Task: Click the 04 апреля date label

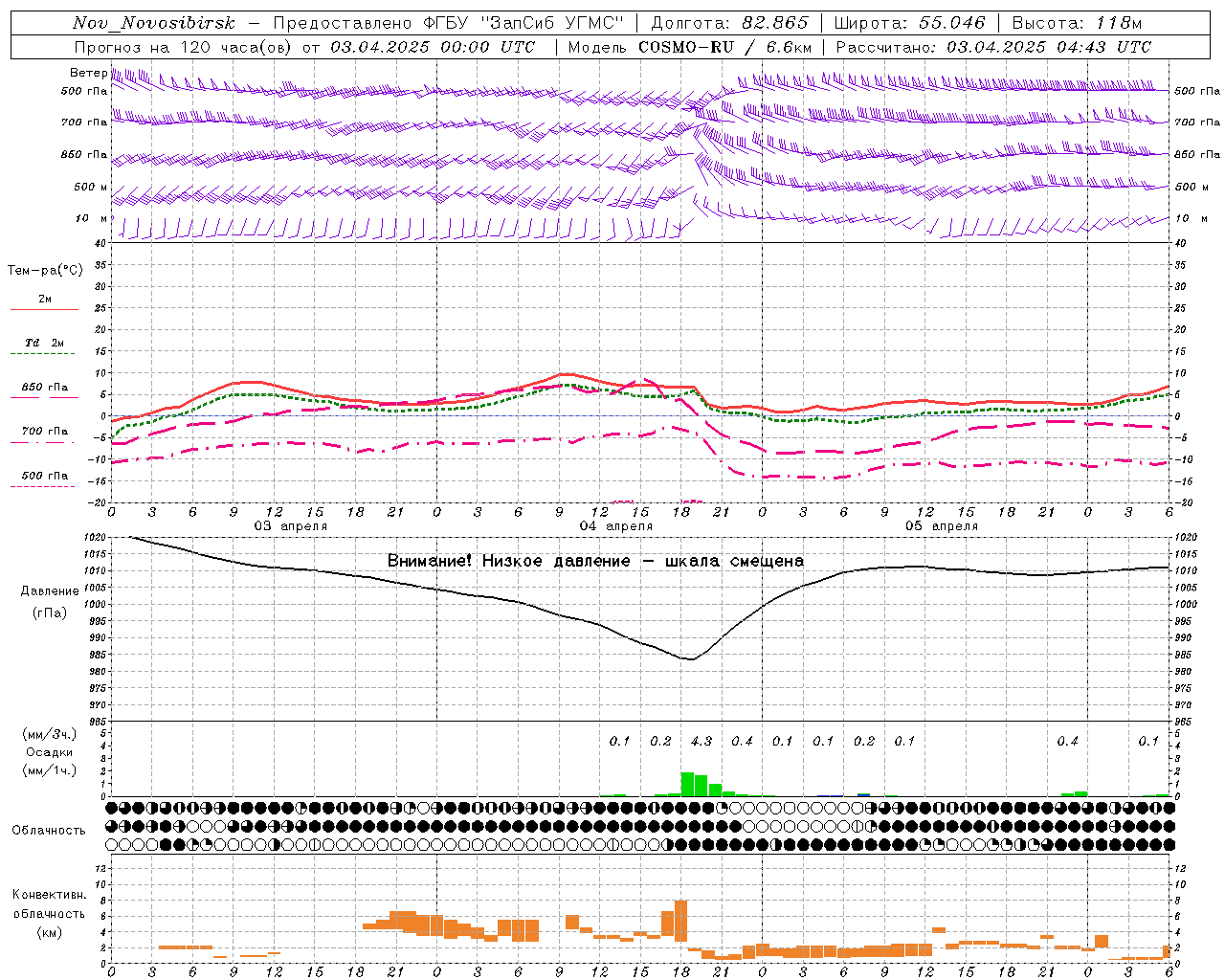Action: [x=616, y=526]
